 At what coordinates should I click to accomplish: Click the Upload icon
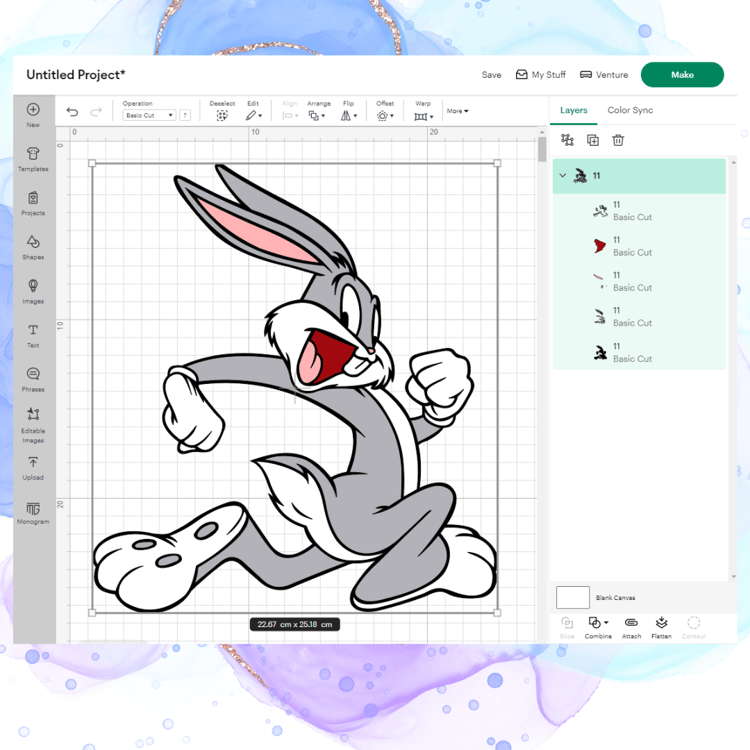[33, 468]
